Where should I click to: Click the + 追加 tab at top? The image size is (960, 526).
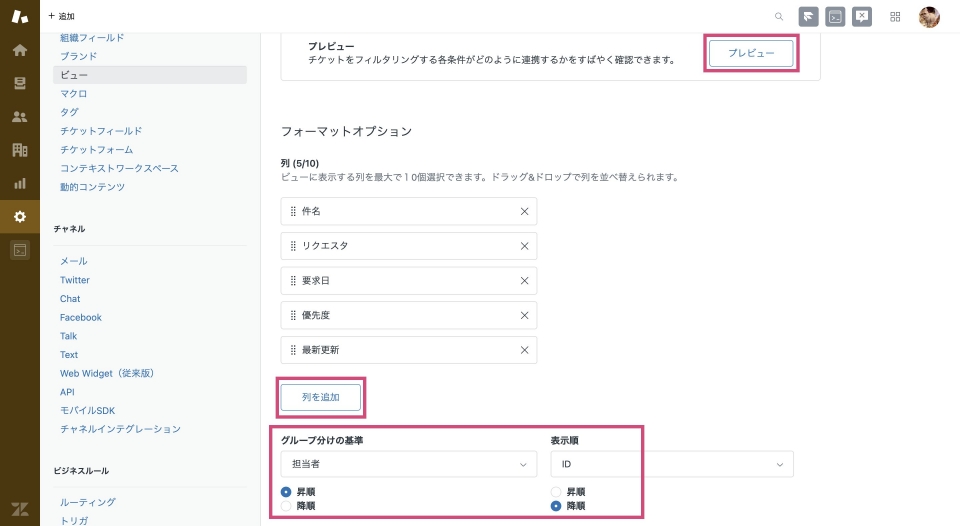click(61, 16)
